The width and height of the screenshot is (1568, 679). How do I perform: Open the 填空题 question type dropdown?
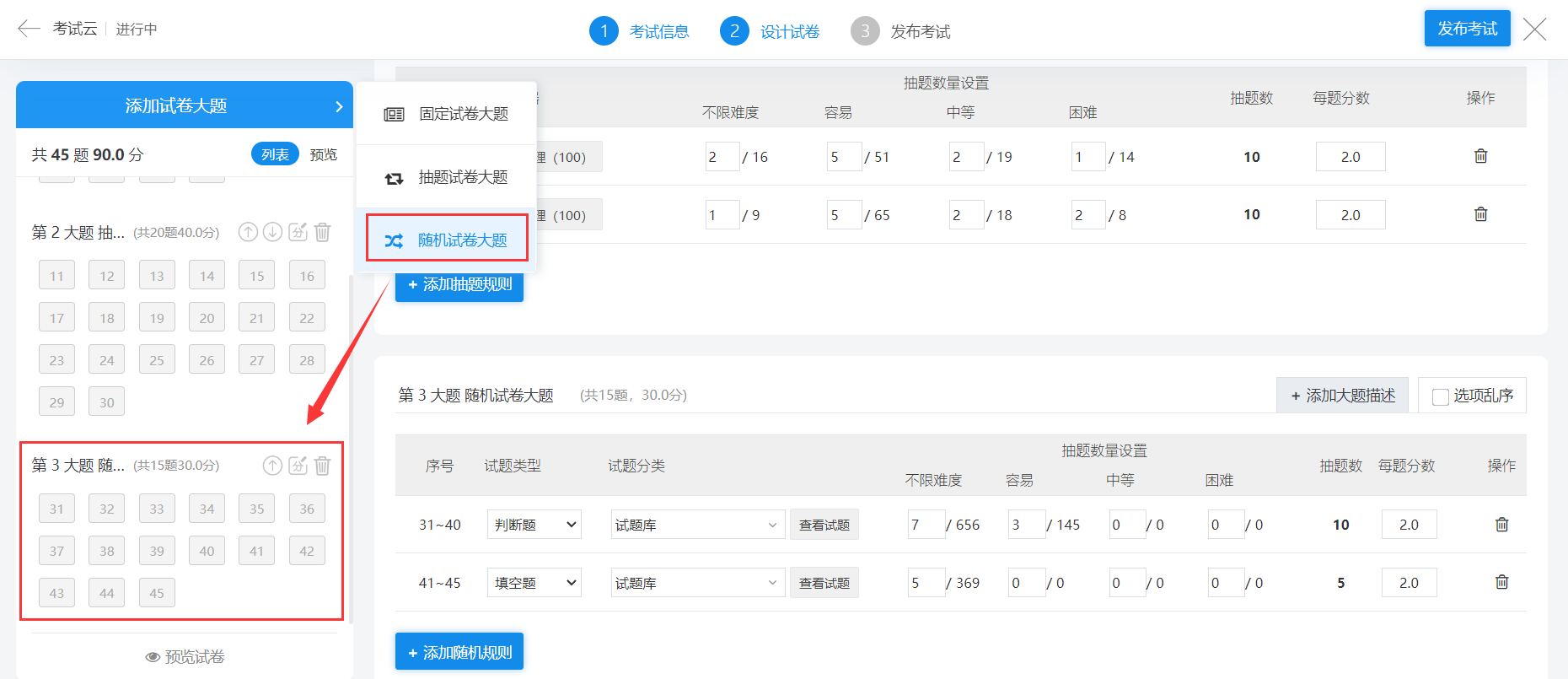534,583
